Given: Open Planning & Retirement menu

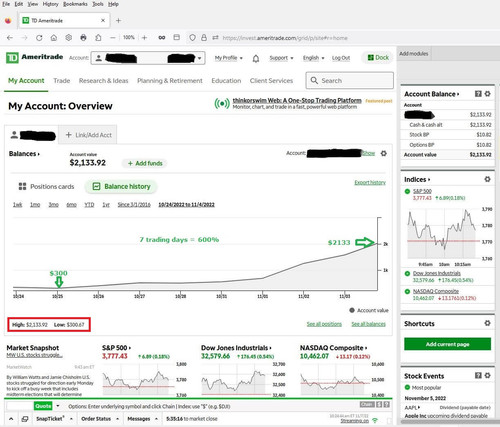Looking at the screenshot, I should point(170,81).
